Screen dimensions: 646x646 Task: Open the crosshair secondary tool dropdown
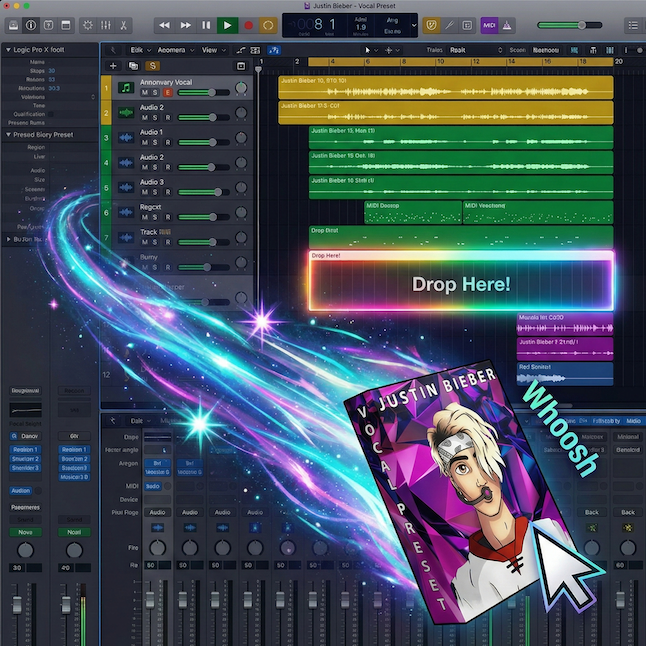[391, 50]
